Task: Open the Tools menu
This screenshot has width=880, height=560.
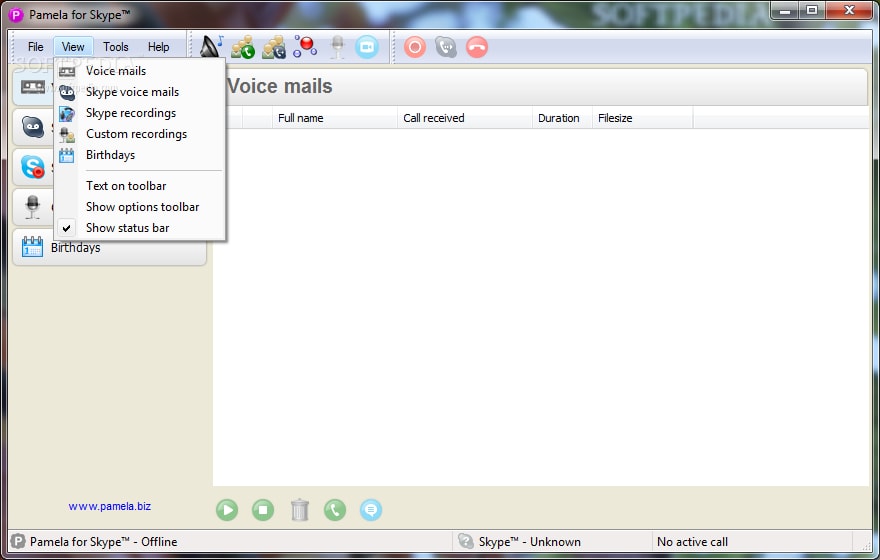Action: click(x=116, y=47)
